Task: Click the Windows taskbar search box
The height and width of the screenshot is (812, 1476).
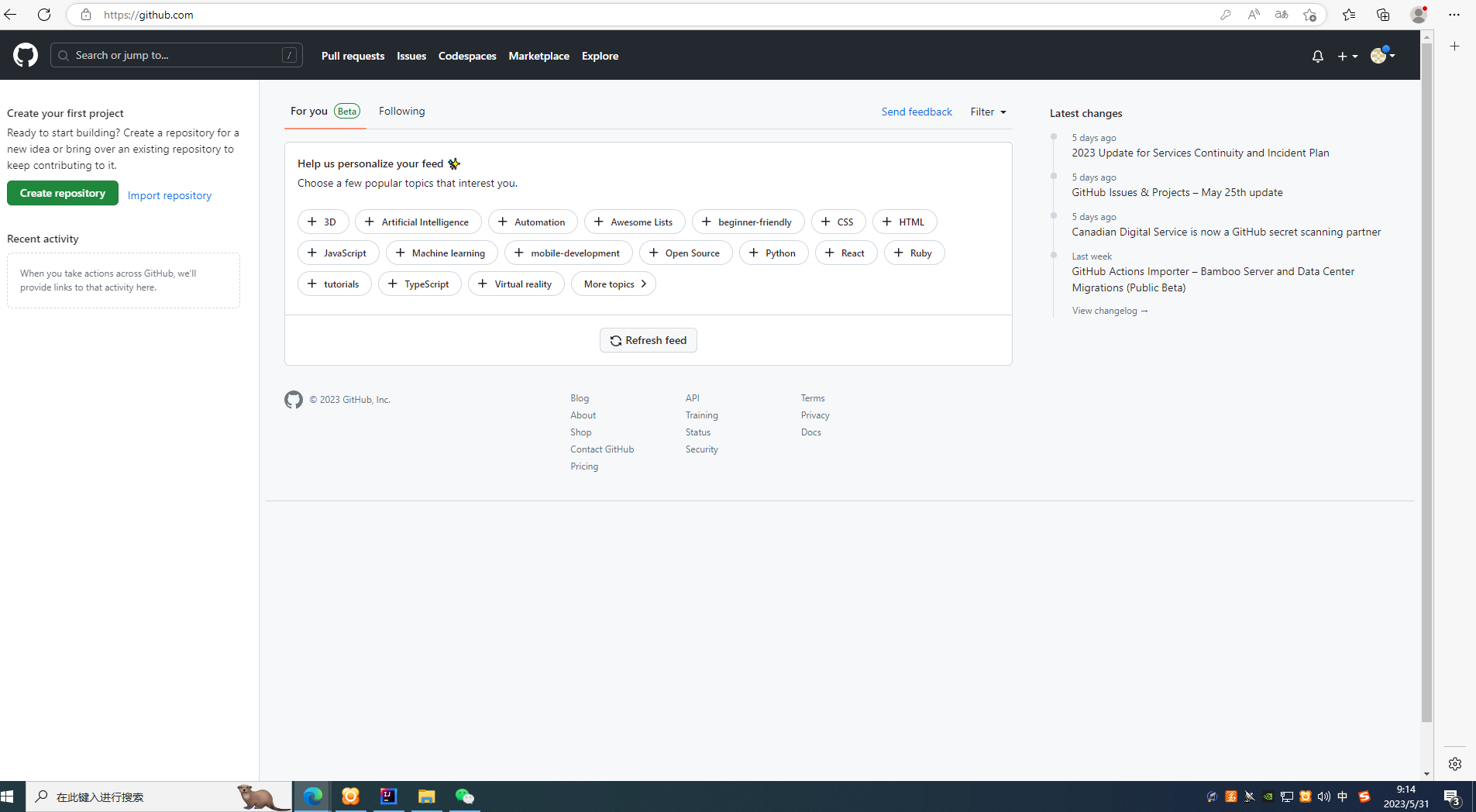Action: coord(159,797)
